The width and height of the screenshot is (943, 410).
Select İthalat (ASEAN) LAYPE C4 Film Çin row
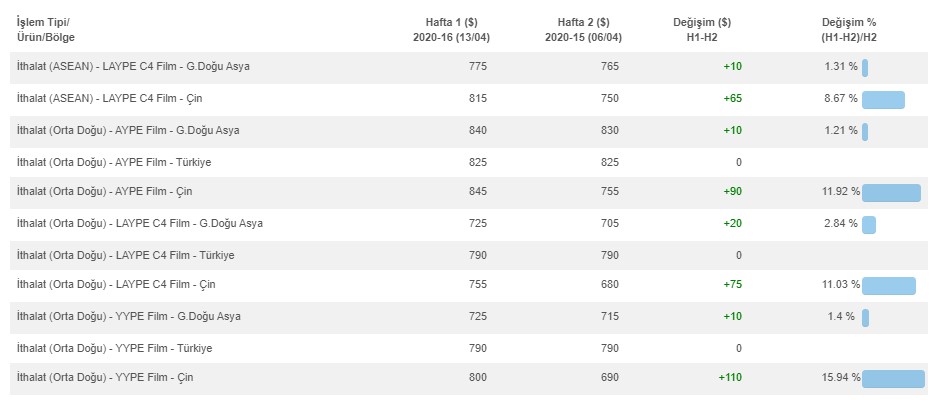[x=468, y=99]
